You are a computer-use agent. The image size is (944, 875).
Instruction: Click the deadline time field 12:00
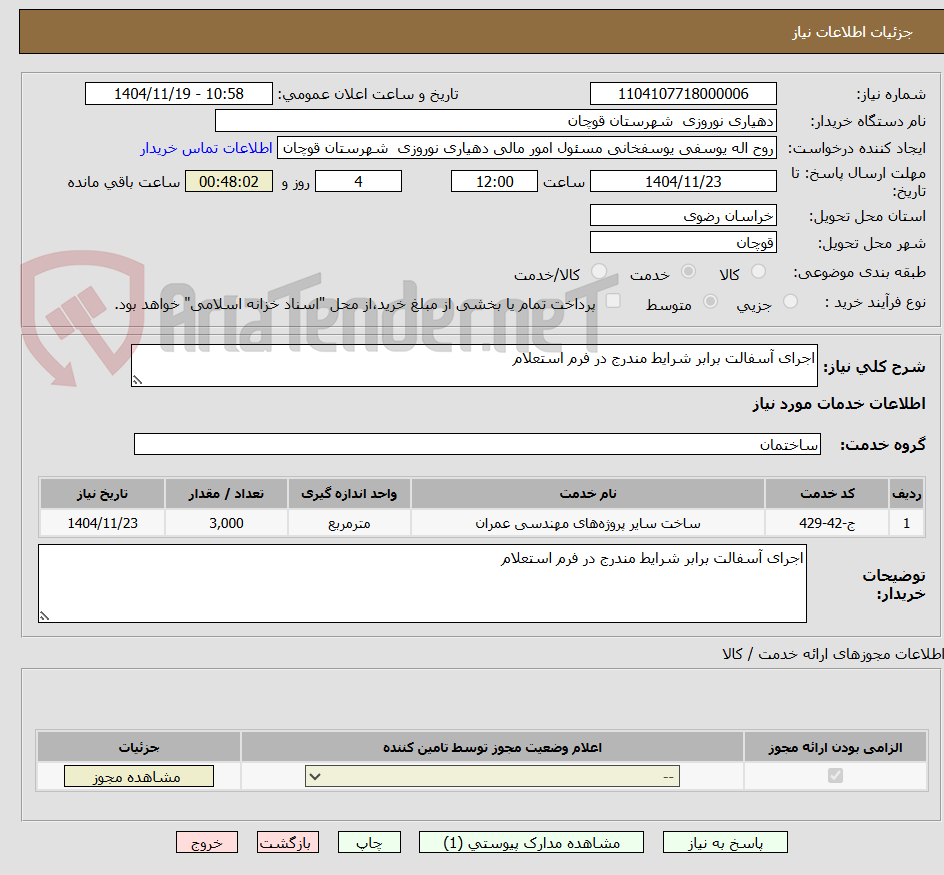coord(494,181)
